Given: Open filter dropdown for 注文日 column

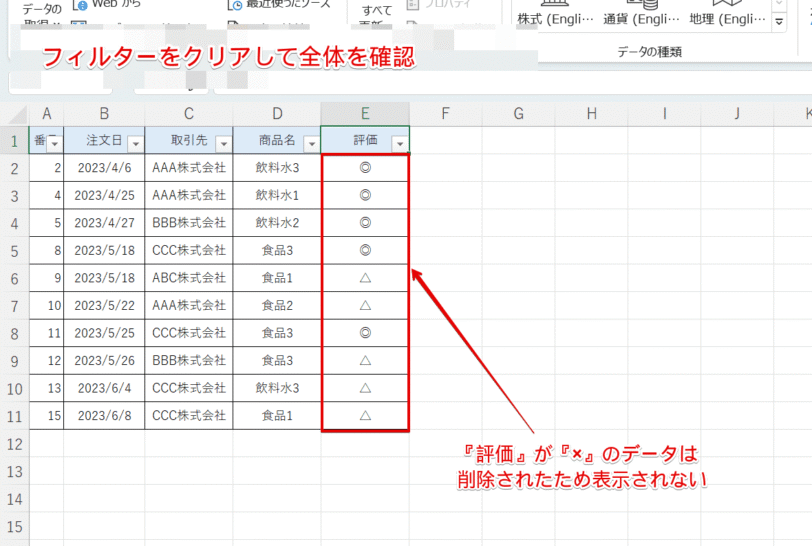Looking at the screenshot, I should point(136,144).
